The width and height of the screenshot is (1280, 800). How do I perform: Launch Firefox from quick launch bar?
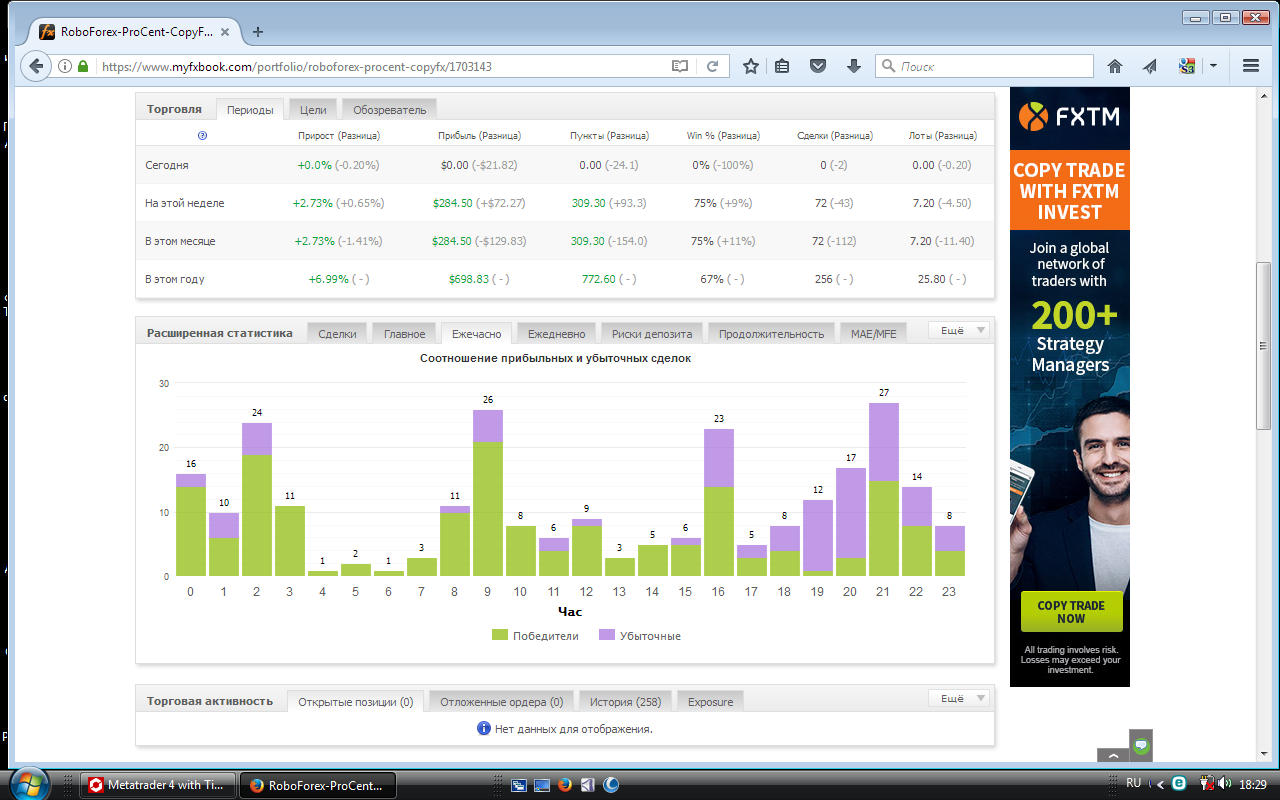[x=564, y=785]
